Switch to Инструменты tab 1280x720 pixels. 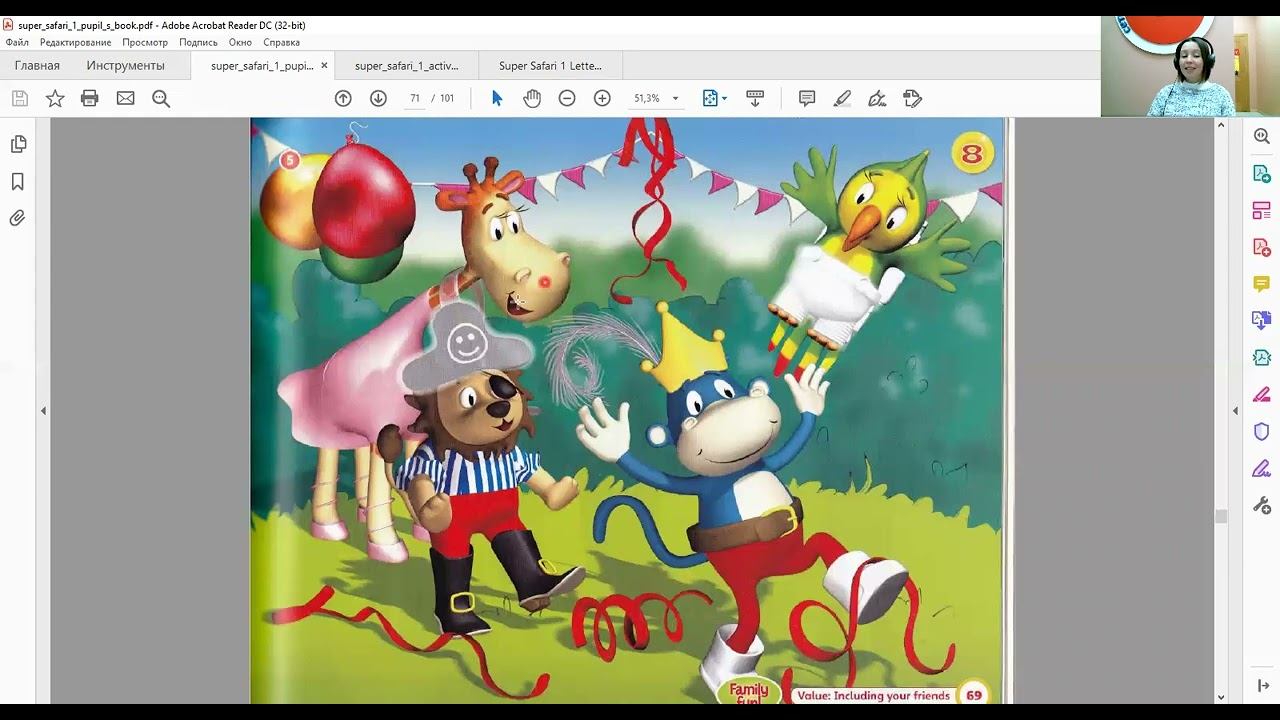pyautogui.click(x=125, y=66)
